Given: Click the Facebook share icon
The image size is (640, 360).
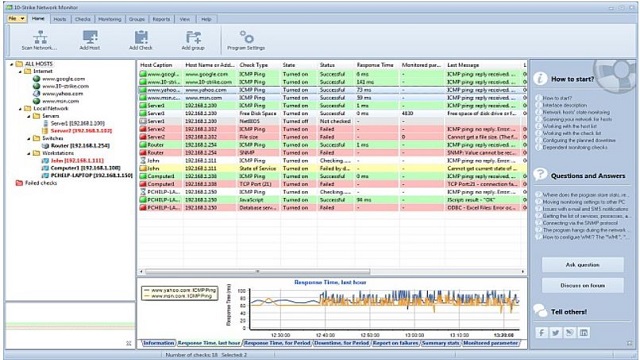Looking at the screenshot, I should coord(542,333).
